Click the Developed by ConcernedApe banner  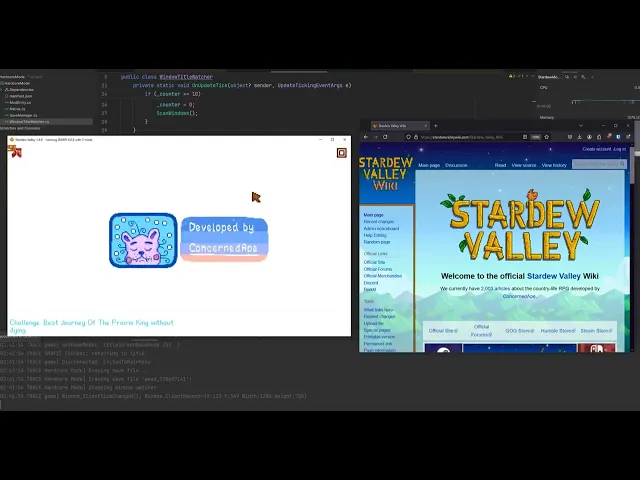pyautogui.click(x=224, y=239)
